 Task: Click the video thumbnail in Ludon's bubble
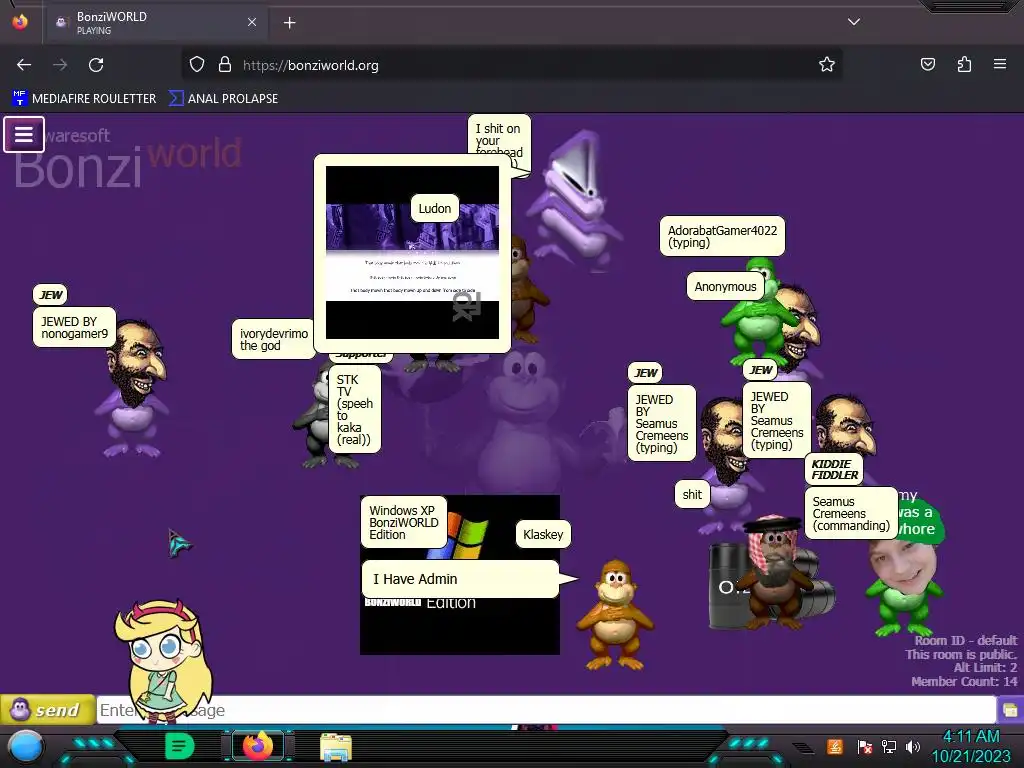(x=412, y=252)
